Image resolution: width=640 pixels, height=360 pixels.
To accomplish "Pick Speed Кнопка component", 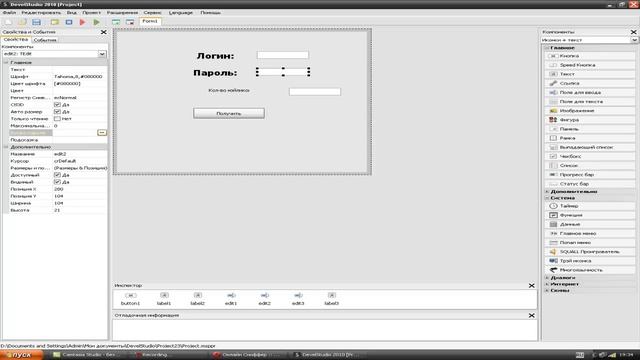I will point(590,65).
